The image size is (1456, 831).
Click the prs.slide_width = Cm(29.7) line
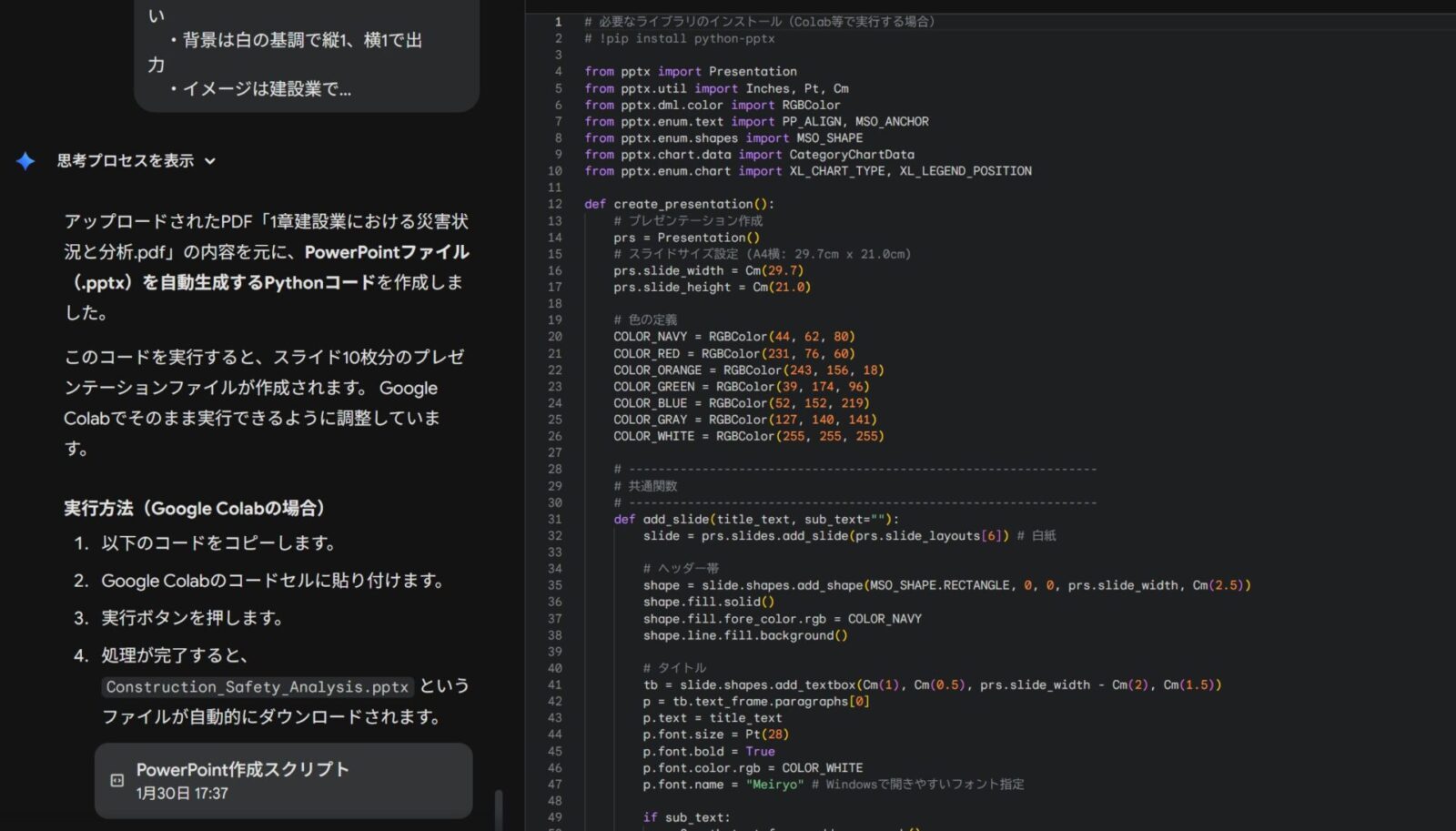coord(708,270)
